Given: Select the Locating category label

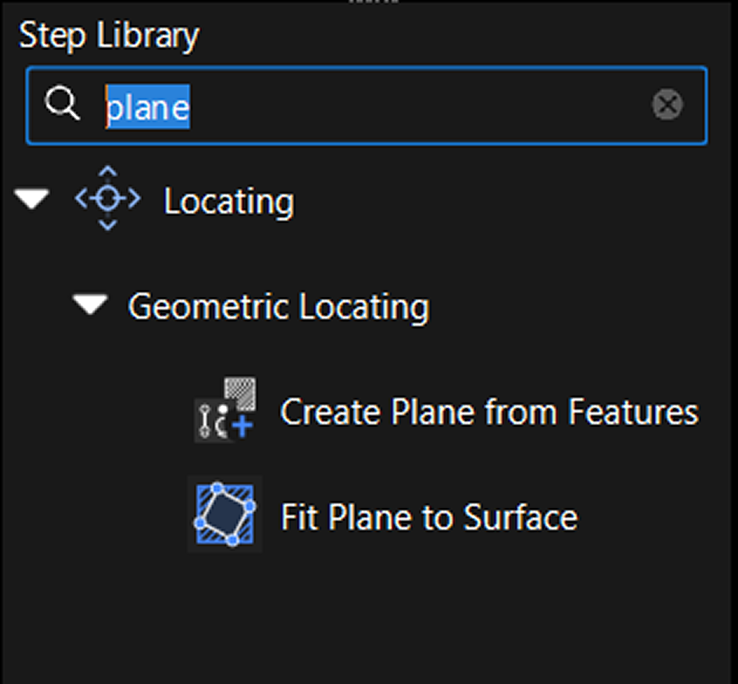Looking at the screenshot, I should pyautogui.click(x=228, y=201).
